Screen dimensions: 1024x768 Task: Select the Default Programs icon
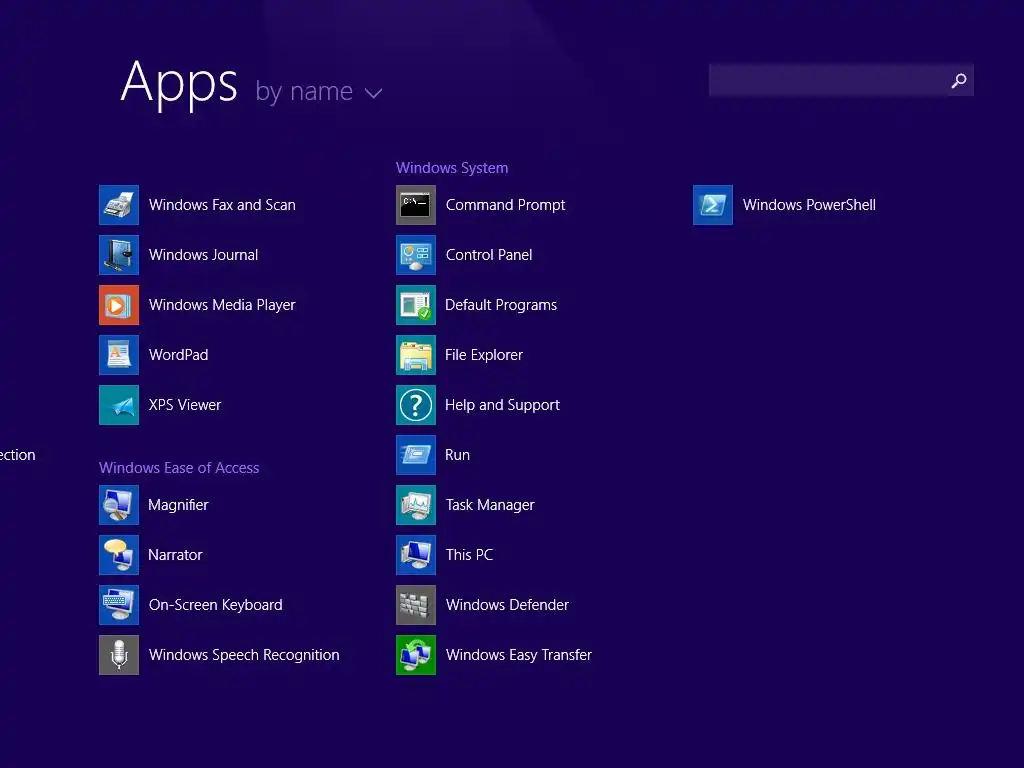[416, 305]
